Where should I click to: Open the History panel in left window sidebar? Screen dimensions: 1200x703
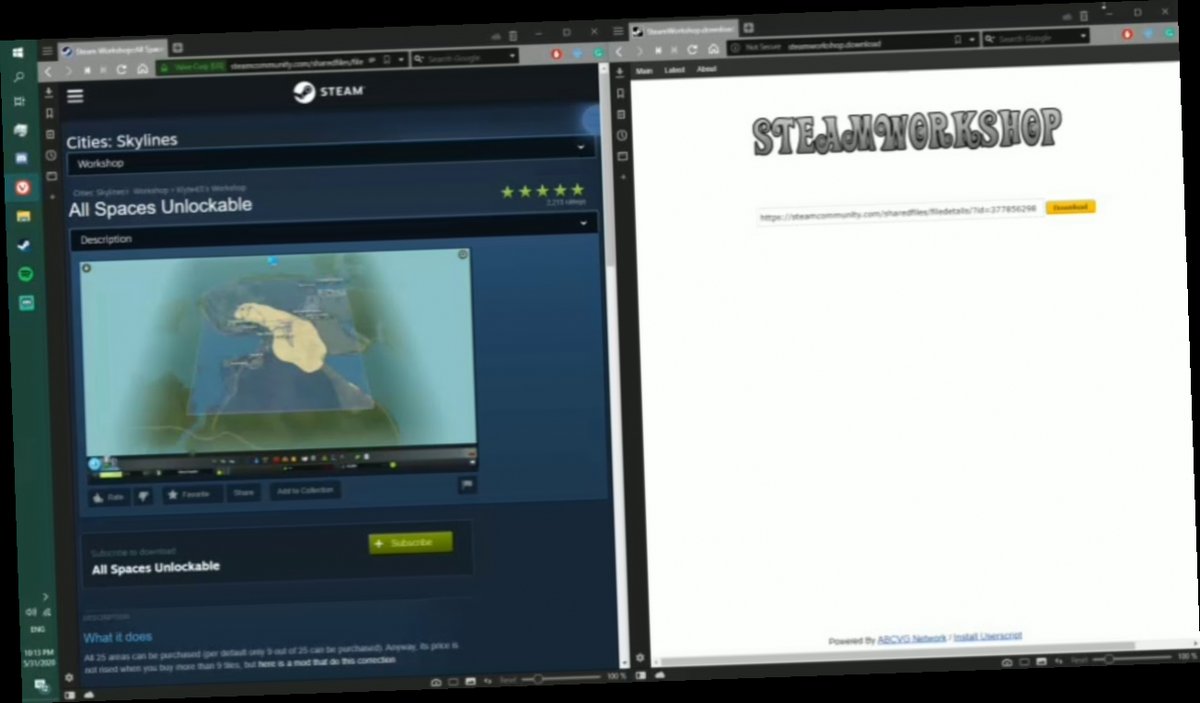tap(50, 155)
